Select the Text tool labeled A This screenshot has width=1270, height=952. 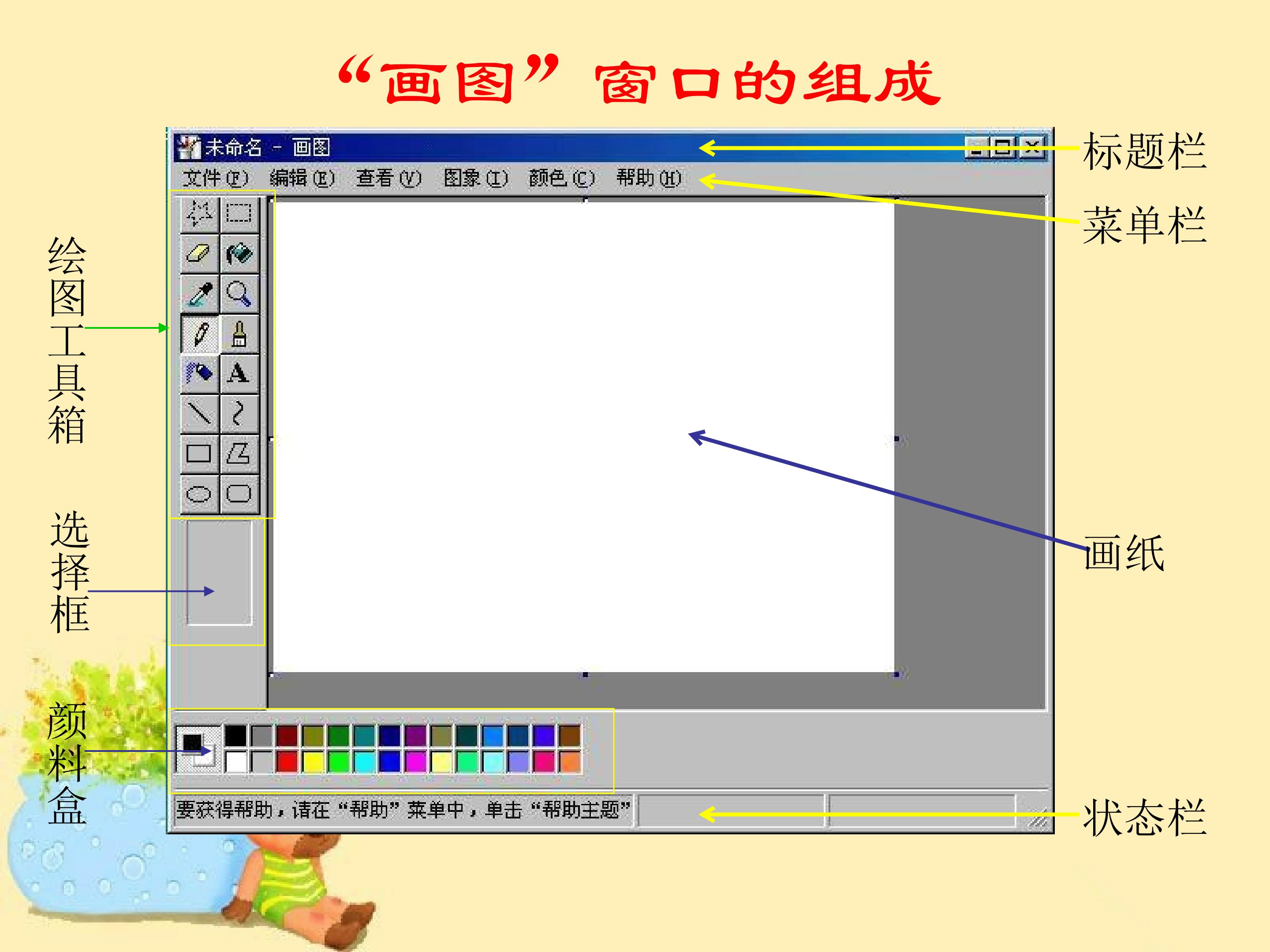point(239,374)
